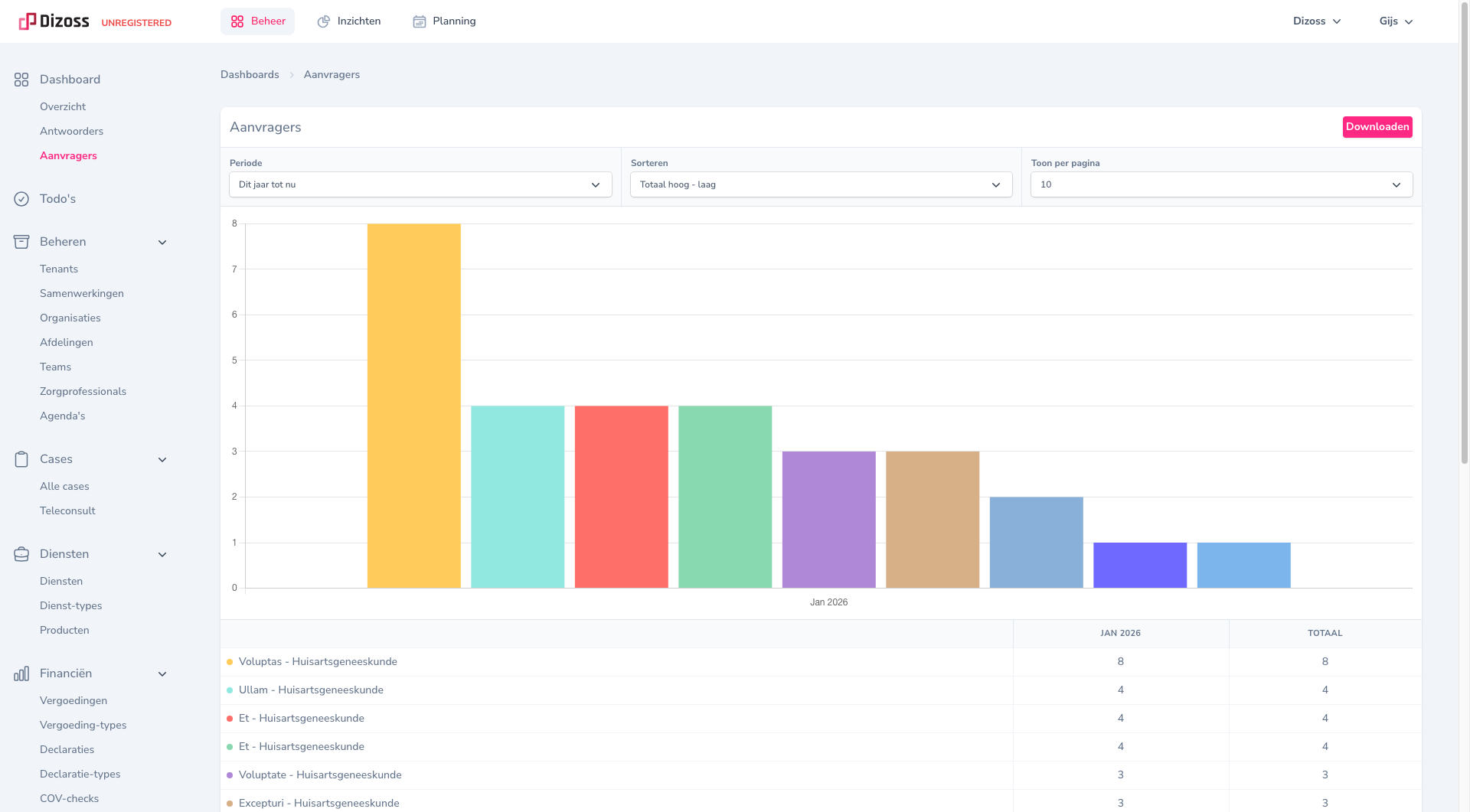This screenshot has height=812, width=1470.
Task: Switch to the Planning tab
Action: coord(444,21)
